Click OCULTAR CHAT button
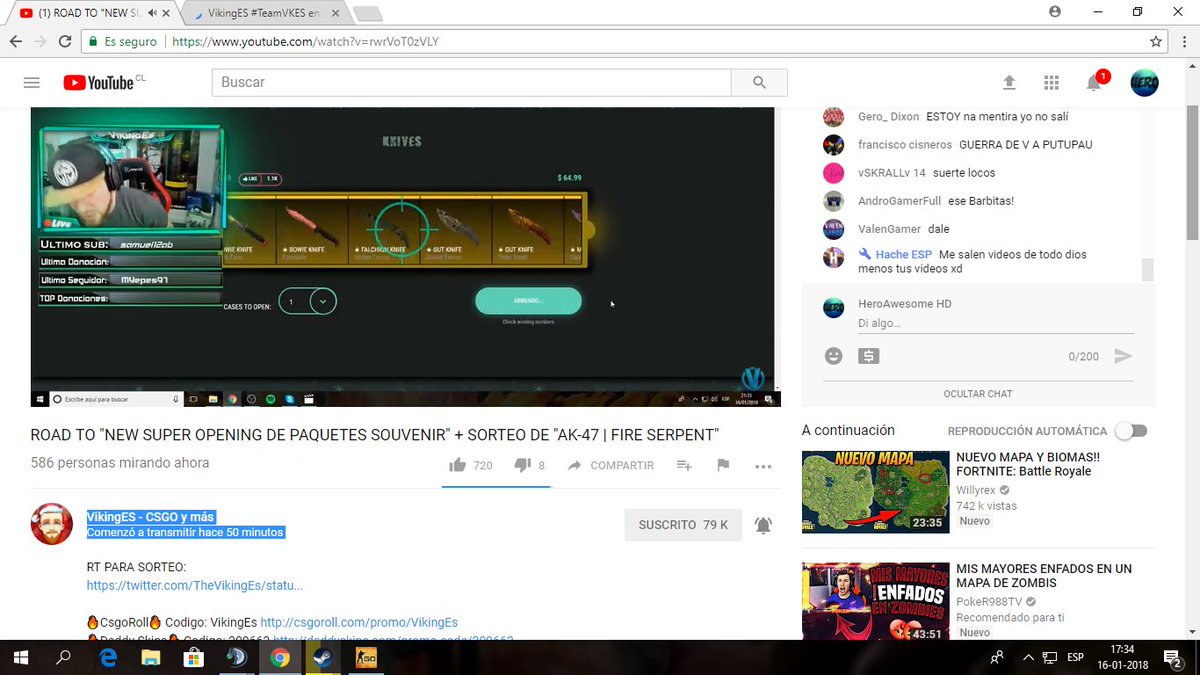This screenshot has height=675, width=1200. coord(978,394)
